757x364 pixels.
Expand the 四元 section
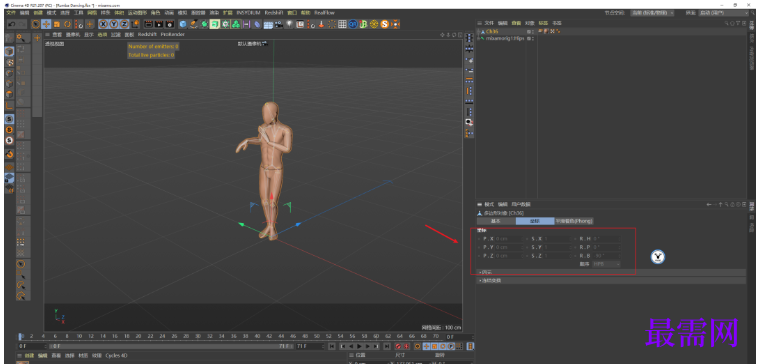611,272
